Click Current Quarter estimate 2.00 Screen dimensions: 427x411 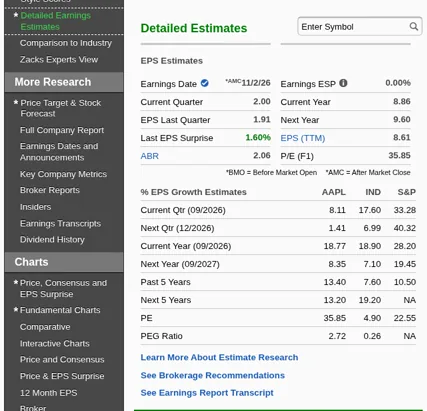pos(262,101)
